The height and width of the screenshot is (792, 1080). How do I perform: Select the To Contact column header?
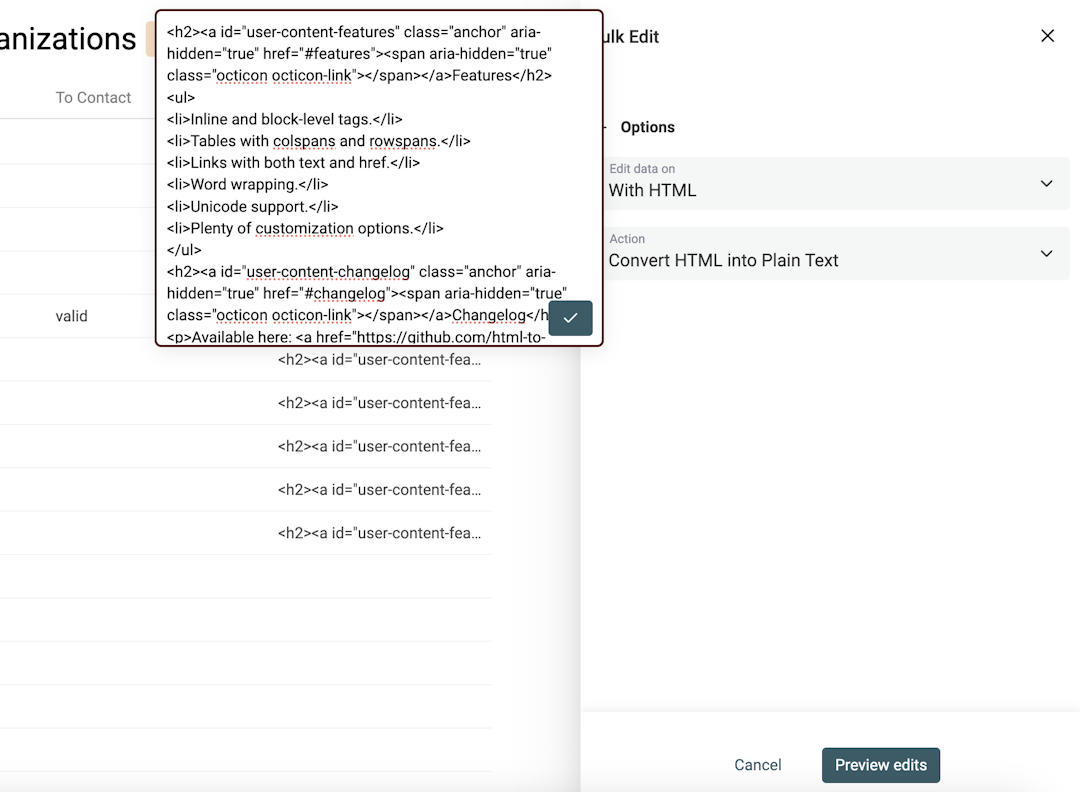94,97
